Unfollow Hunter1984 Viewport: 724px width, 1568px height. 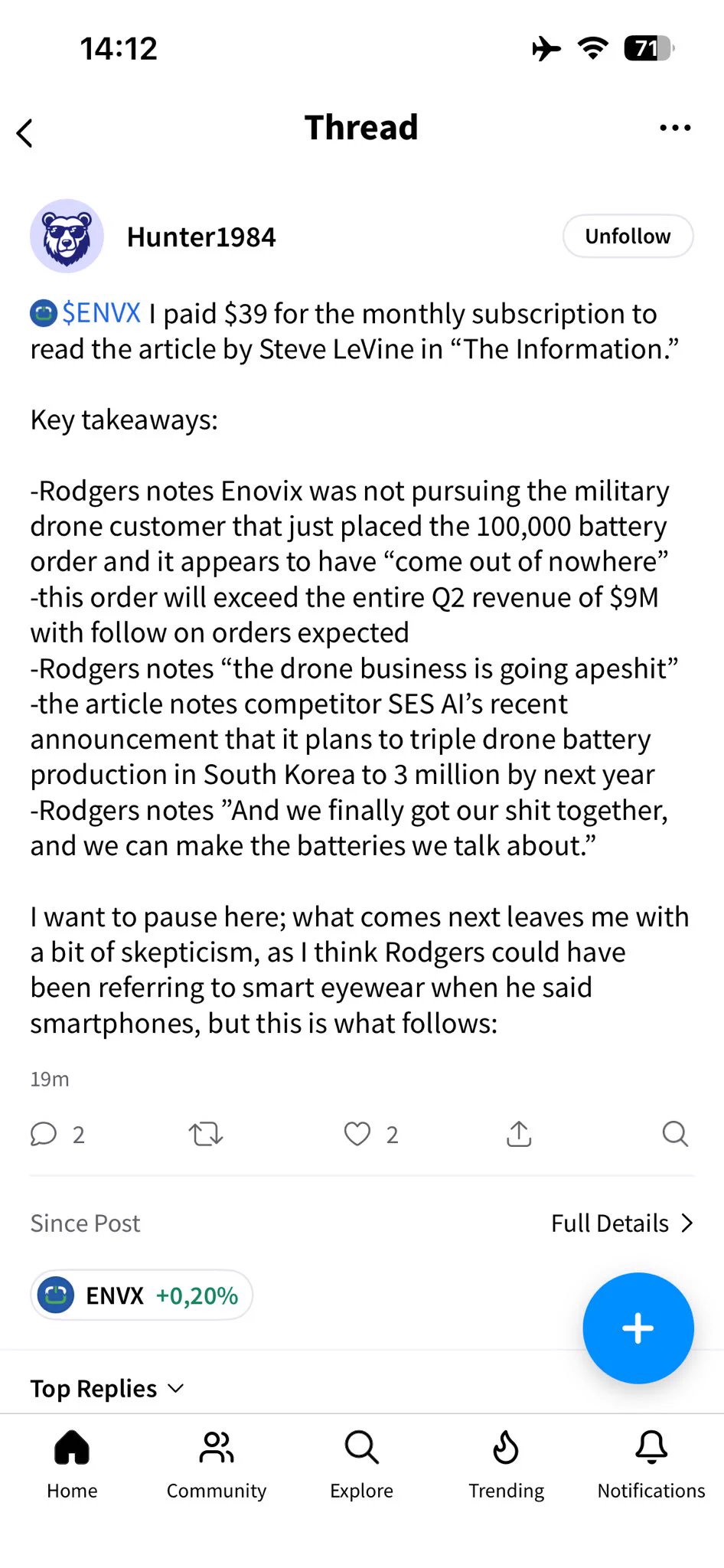coord(628,237)
